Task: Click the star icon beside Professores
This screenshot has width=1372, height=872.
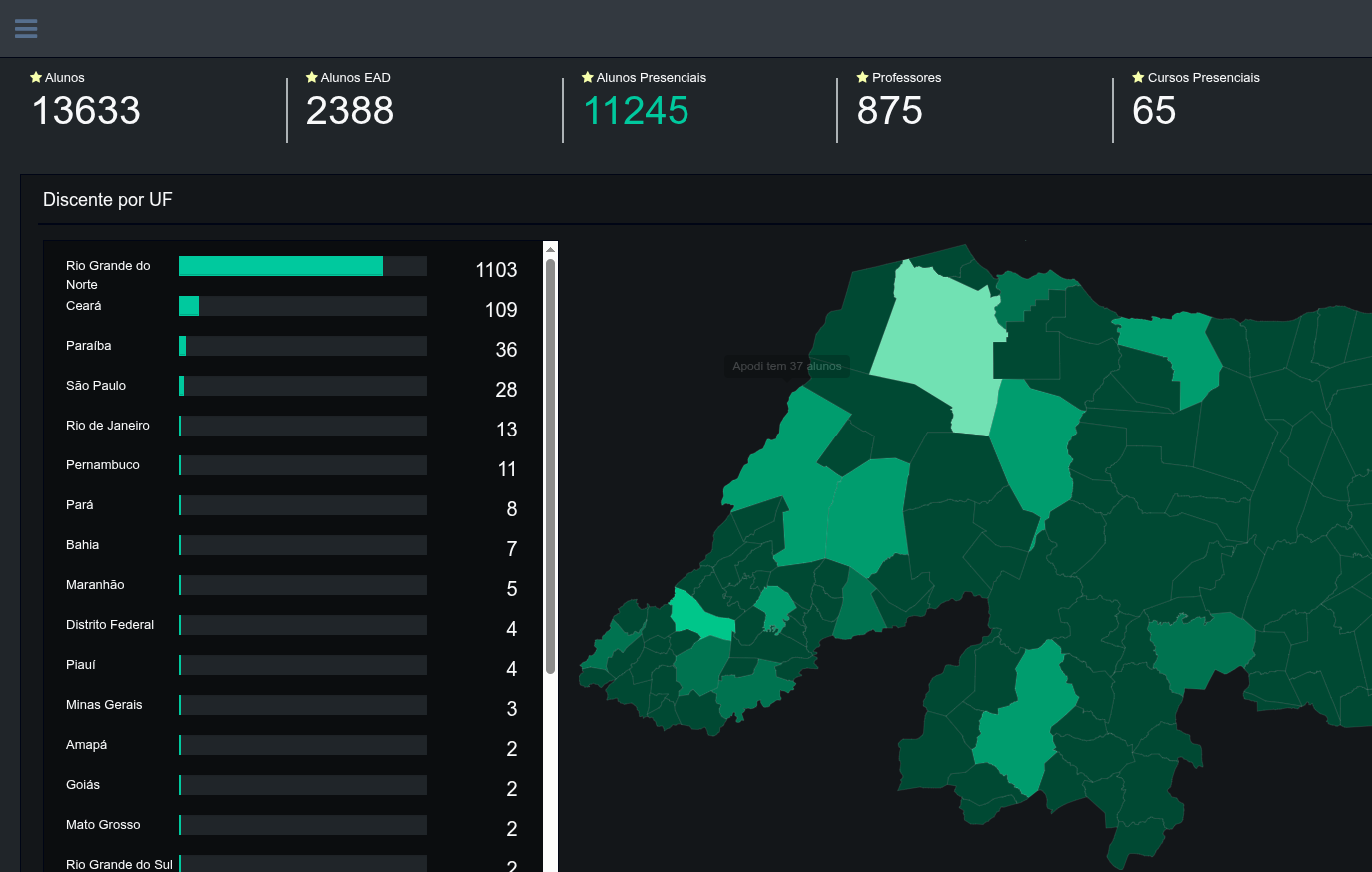Action: [861, 76]
